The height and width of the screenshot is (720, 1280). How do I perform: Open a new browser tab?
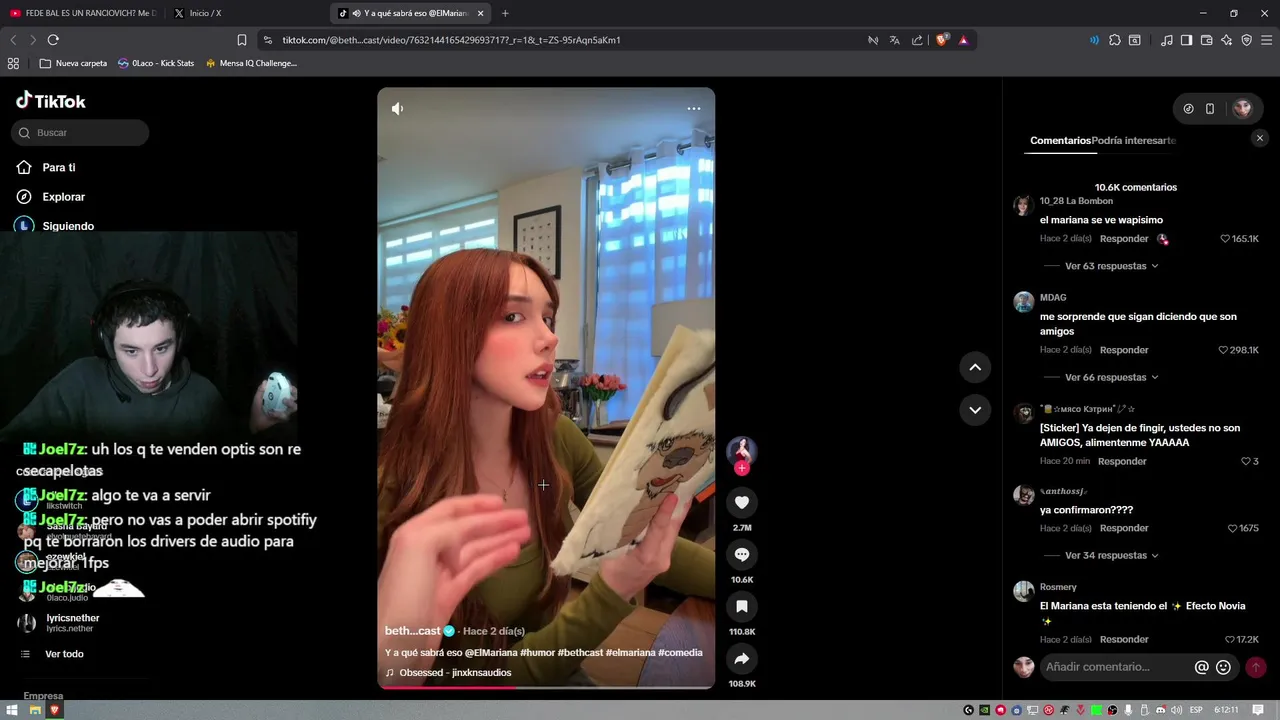click(505, 13)
